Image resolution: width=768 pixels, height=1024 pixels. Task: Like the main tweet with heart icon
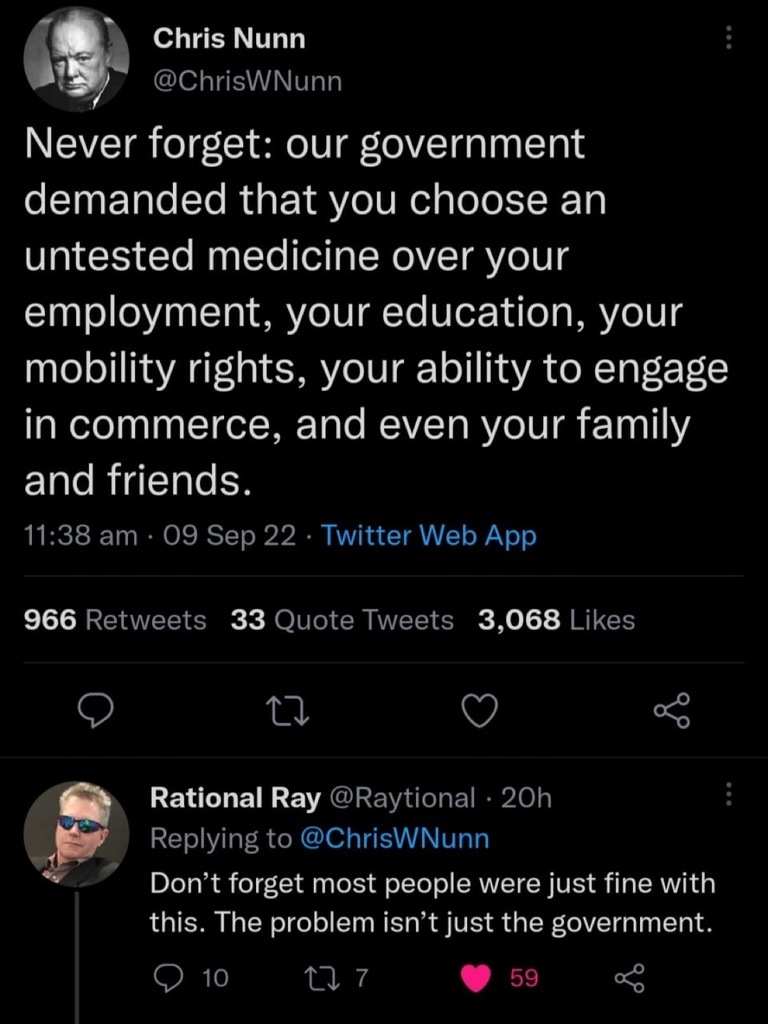(x=481, y=711)
